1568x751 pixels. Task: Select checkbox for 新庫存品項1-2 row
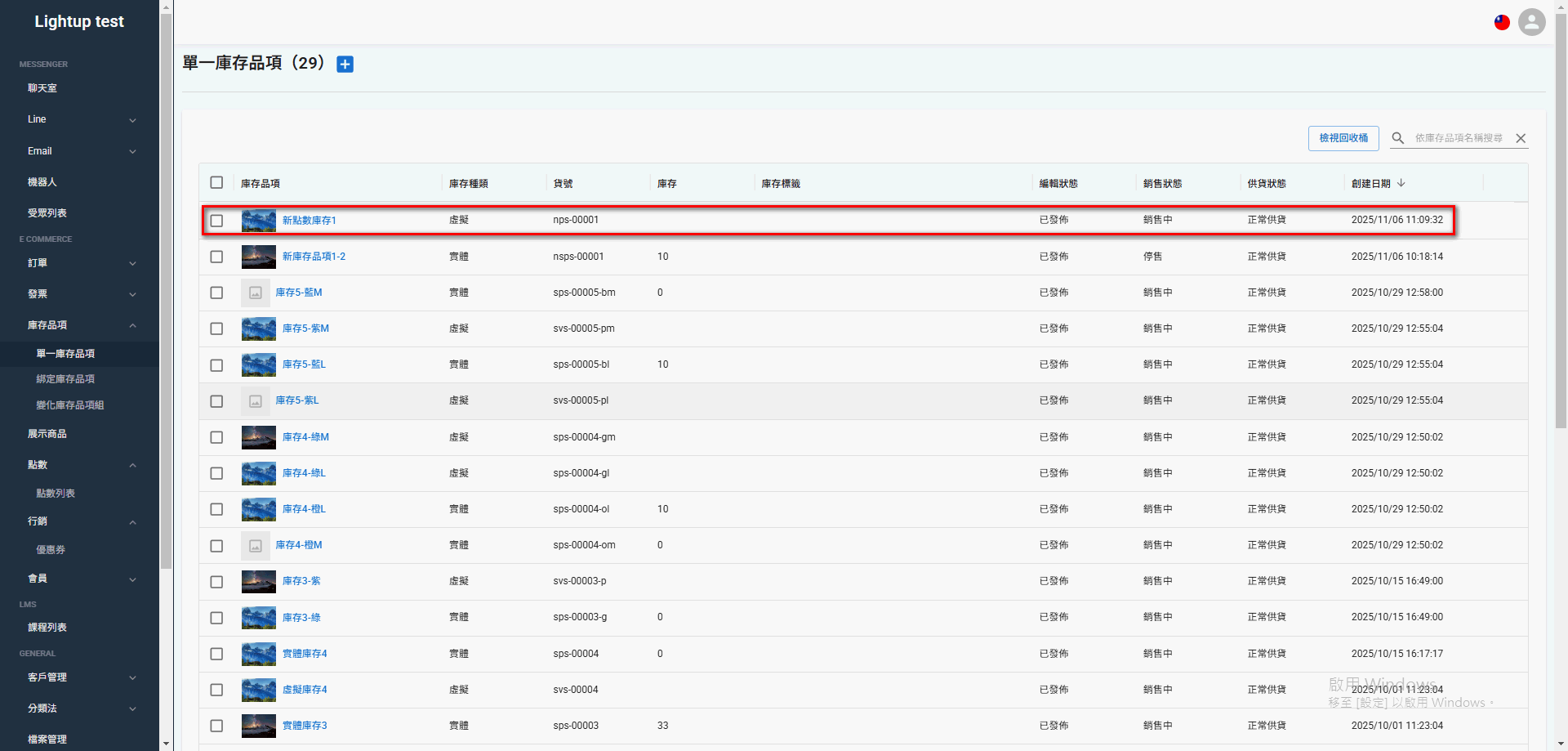click(216, 257)
